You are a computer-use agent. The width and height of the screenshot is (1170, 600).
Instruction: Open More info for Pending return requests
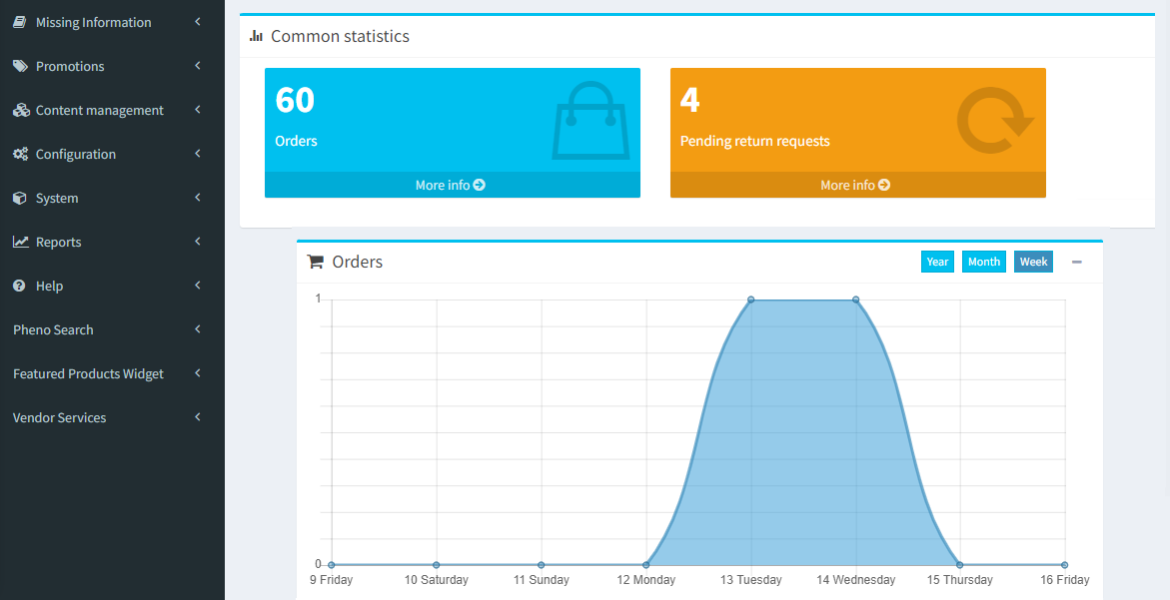pyautogui.click(x=856, y=185)
